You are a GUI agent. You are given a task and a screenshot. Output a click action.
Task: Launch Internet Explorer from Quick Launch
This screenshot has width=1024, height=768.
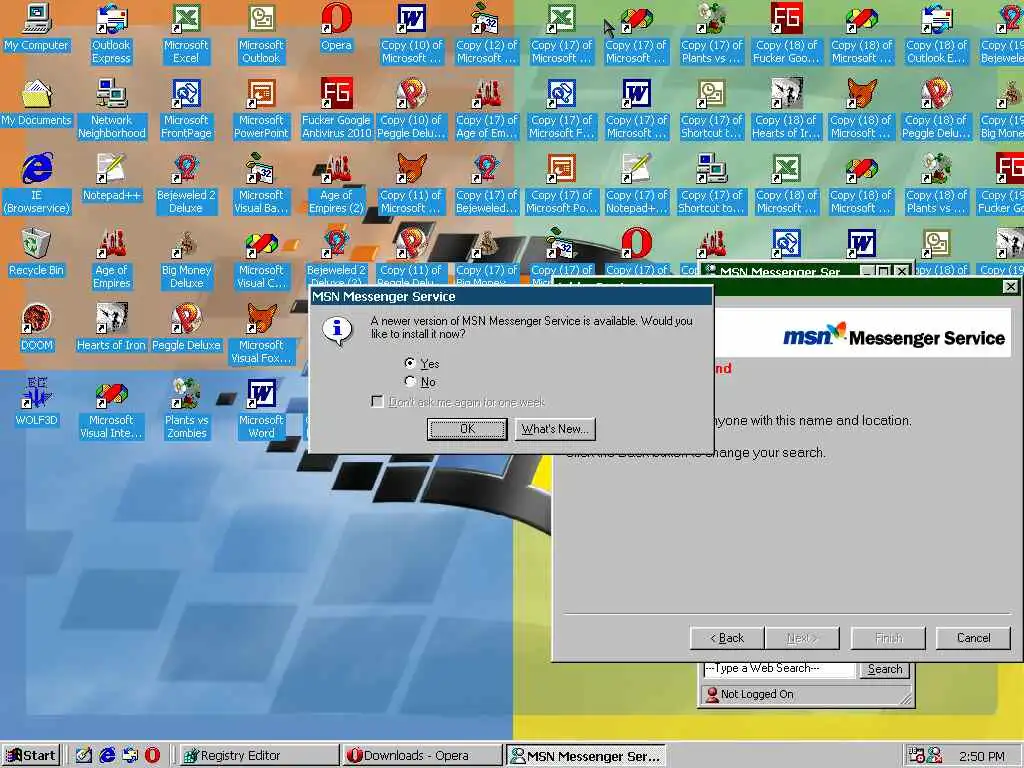tap(107, 756)
